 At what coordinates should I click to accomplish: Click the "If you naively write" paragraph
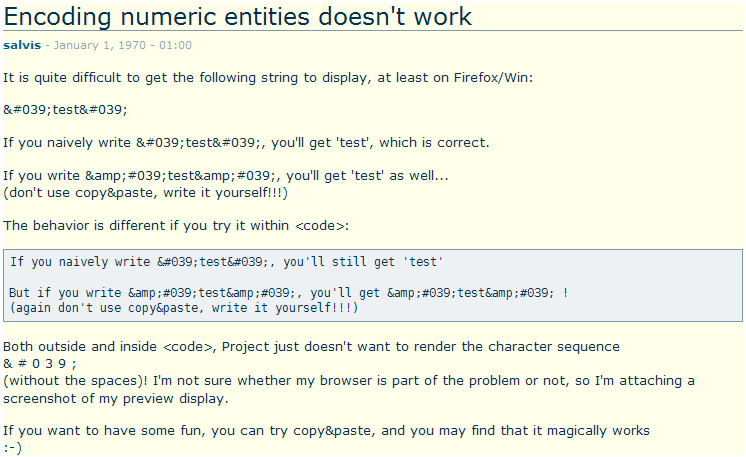pos(246,143)
